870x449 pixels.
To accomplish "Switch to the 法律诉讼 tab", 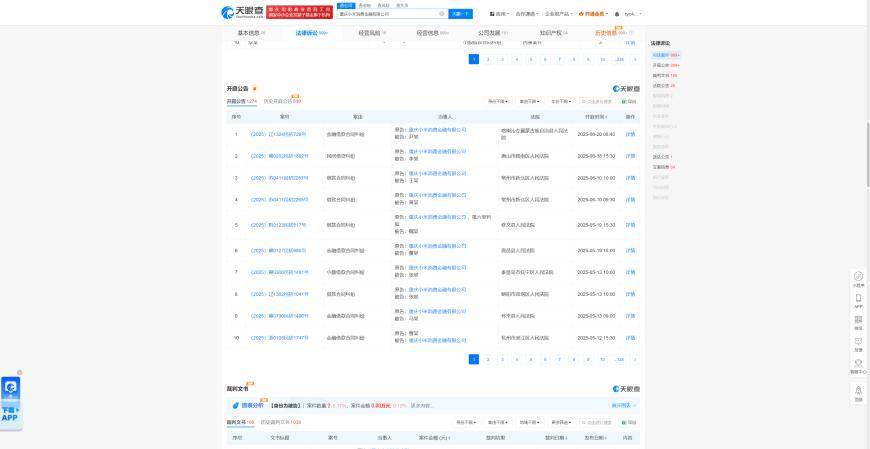I will [x=312, y=33].
